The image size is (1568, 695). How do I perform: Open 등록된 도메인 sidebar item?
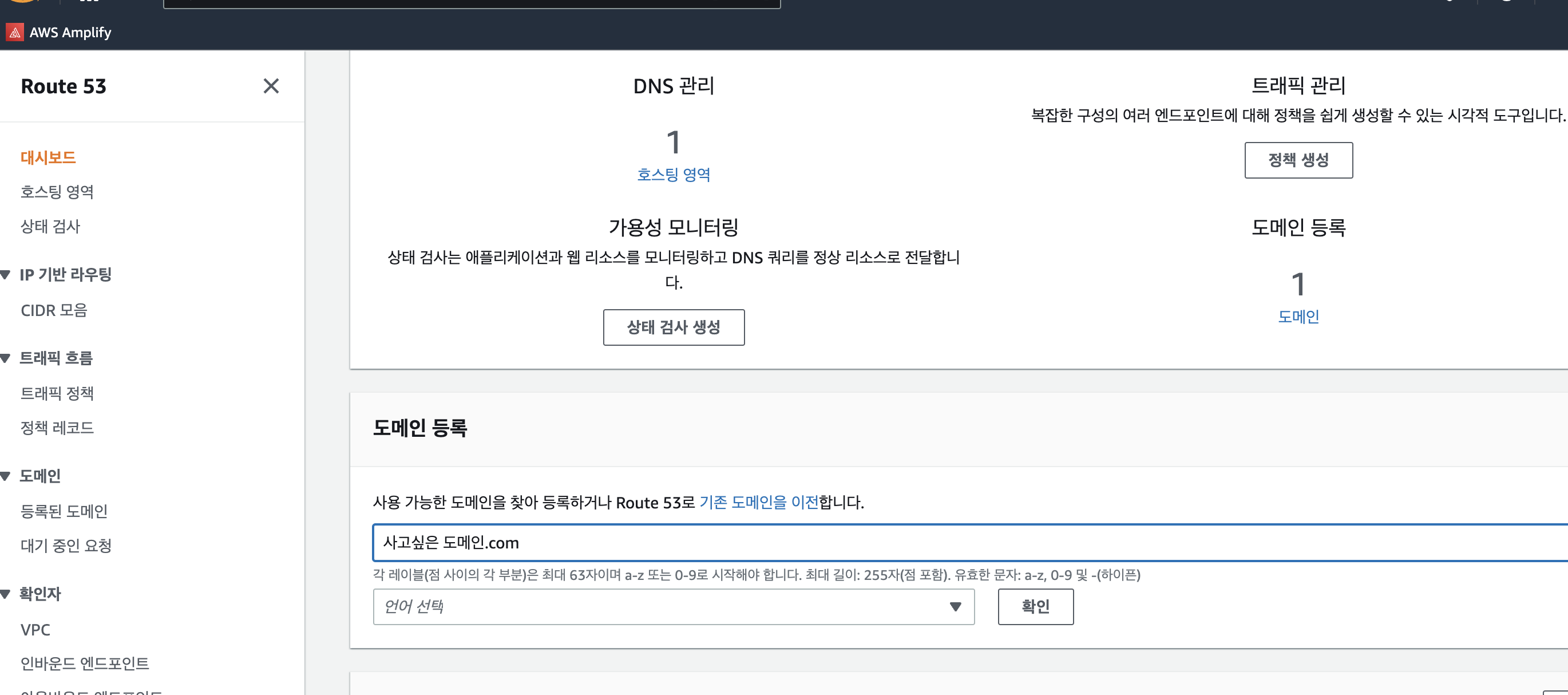click(x=64, y=511)
